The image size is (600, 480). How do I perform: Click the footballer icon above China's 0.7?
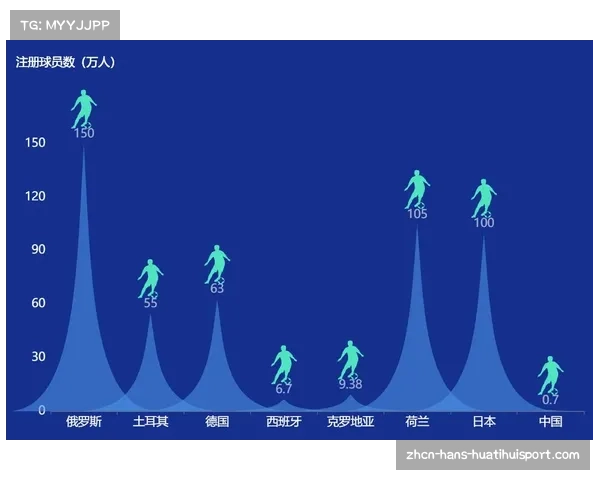550,375
